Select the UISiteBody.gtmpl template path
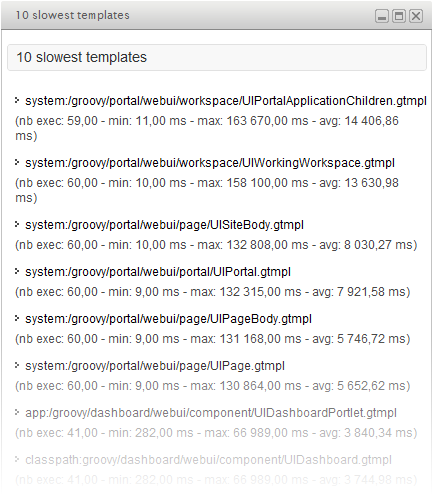433x495 pixels. pyautogui.click(x=164, y=225)
